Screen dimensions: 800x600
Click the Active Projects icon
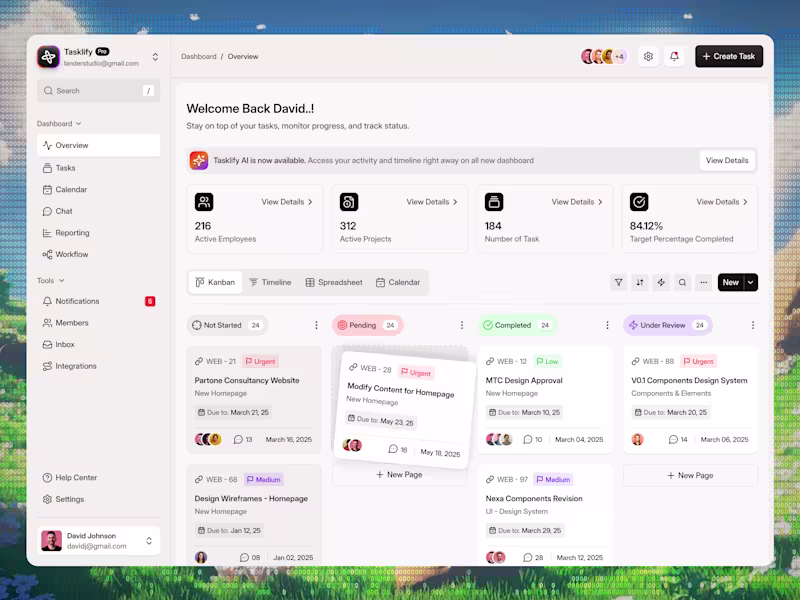[x=349, y=202]
